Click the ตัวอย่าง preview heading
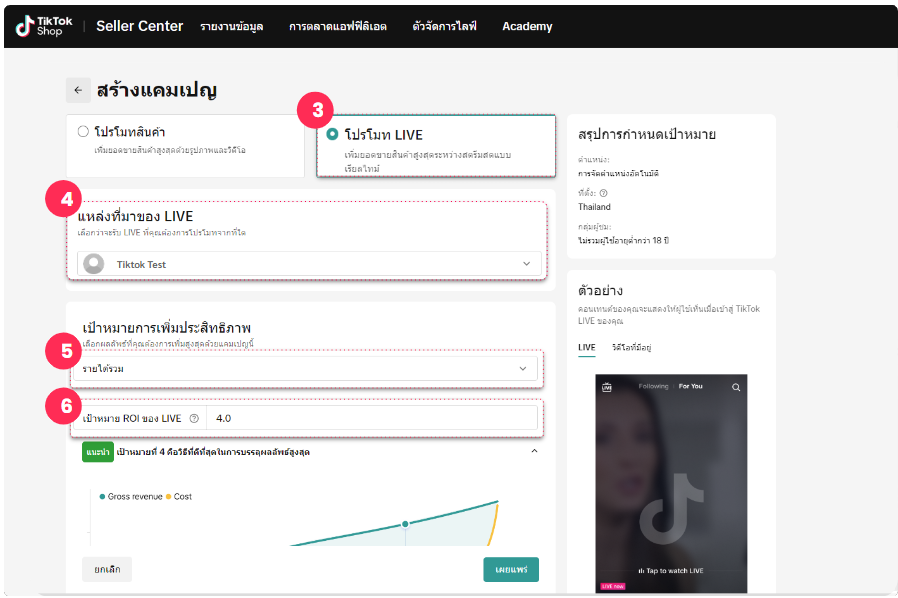This screenshot has width=898, height=598. pyautogui.click(x=601, y=291)
